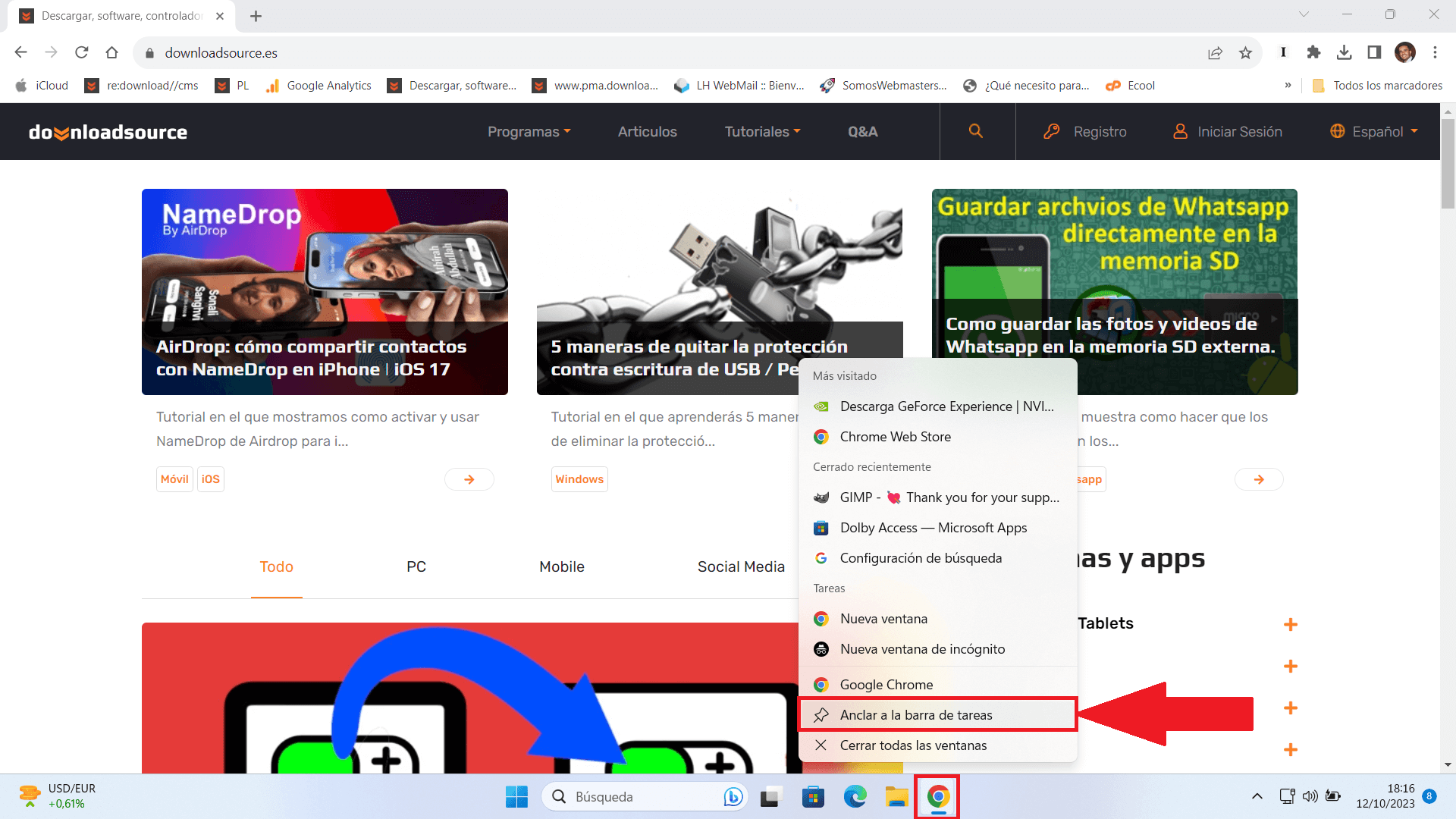Open the Bing chat icon in search box
Viewport: 1456px width, 819px height.
(733, 796)
